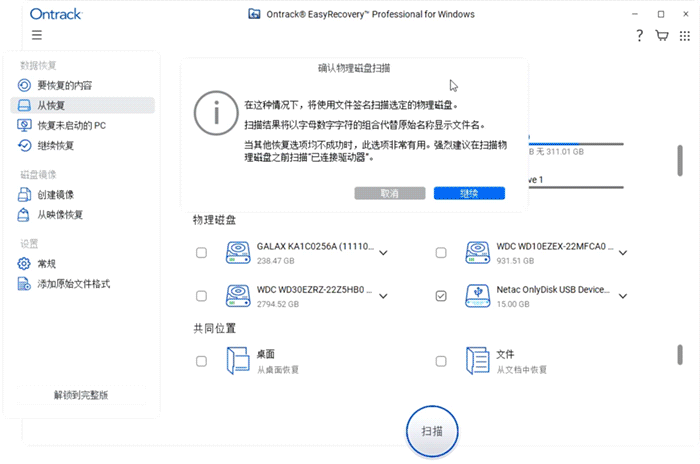Viewport: 700px width, 464px height.
Task: Click the 15.00 GB size text
Action: point(513,304)
